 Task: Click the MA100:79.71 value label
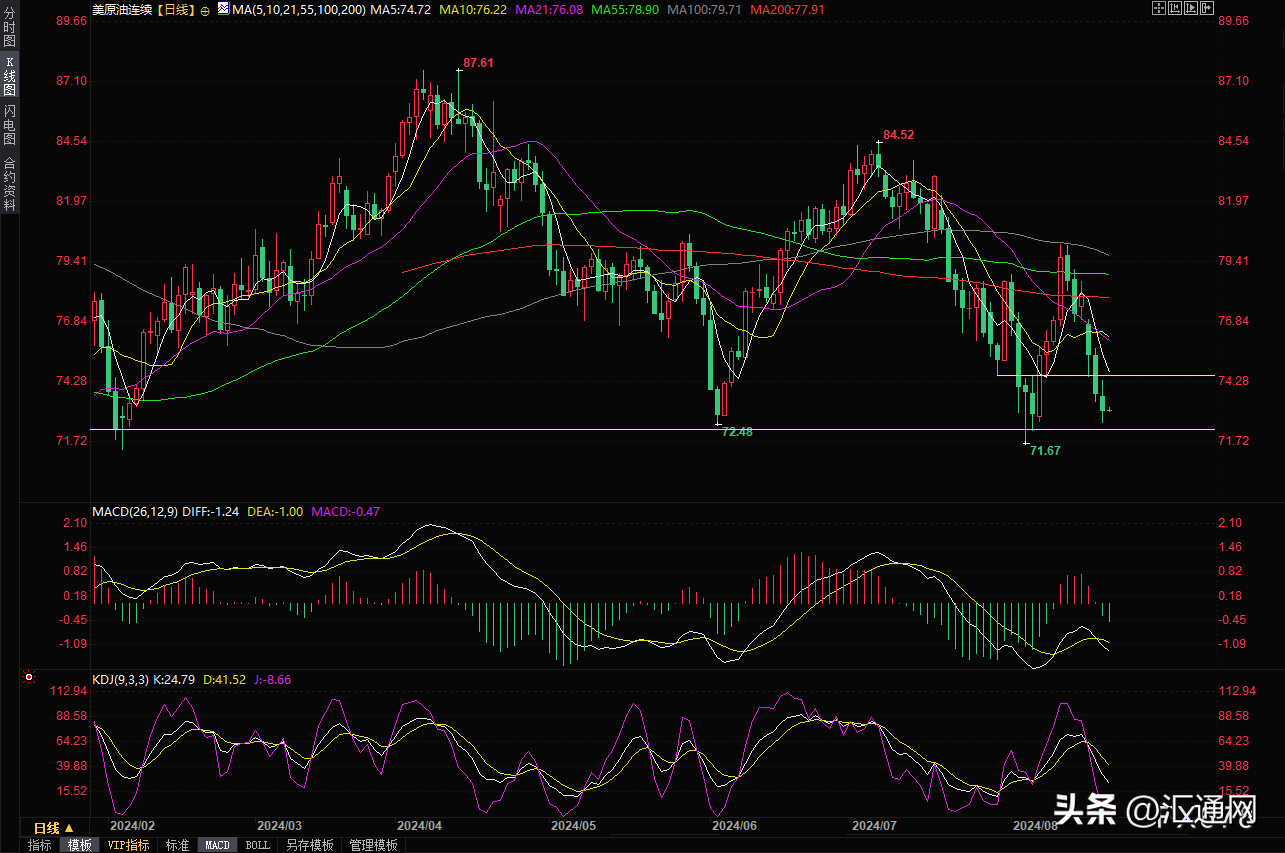tap(704, 9)
